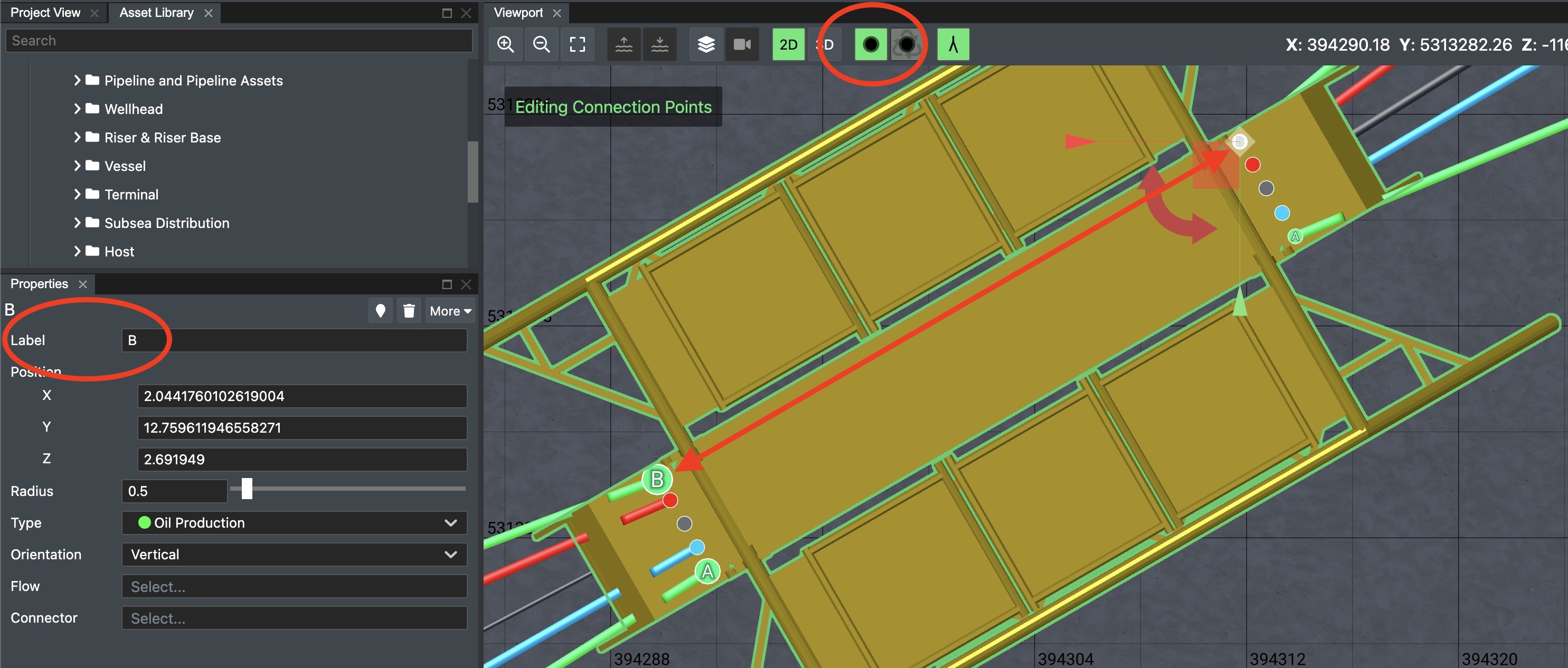This screenshot has height=668, width=1568.
Task: Close the Viewport tab
Action: tap(557, 13)
